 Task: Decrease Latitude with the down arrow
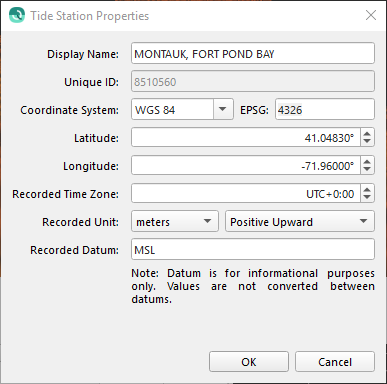pos(367,141)
